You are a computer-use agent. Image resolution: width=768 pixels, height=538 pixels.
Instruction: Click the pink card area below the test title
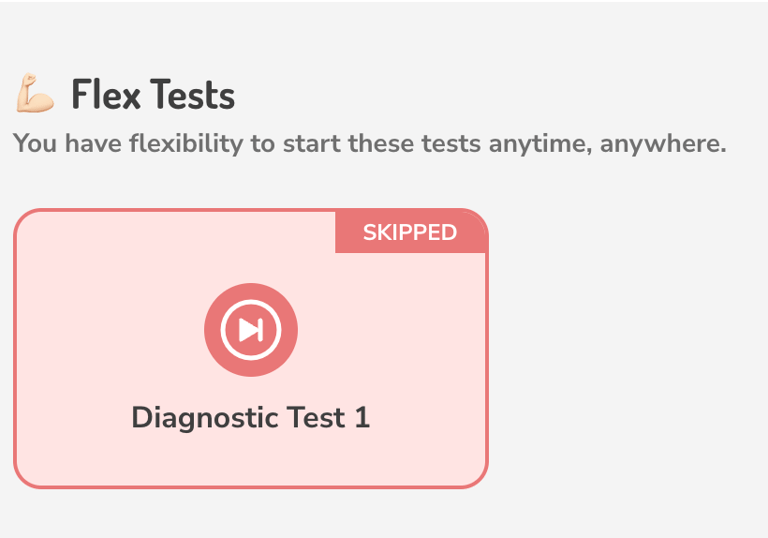point(251,460)
